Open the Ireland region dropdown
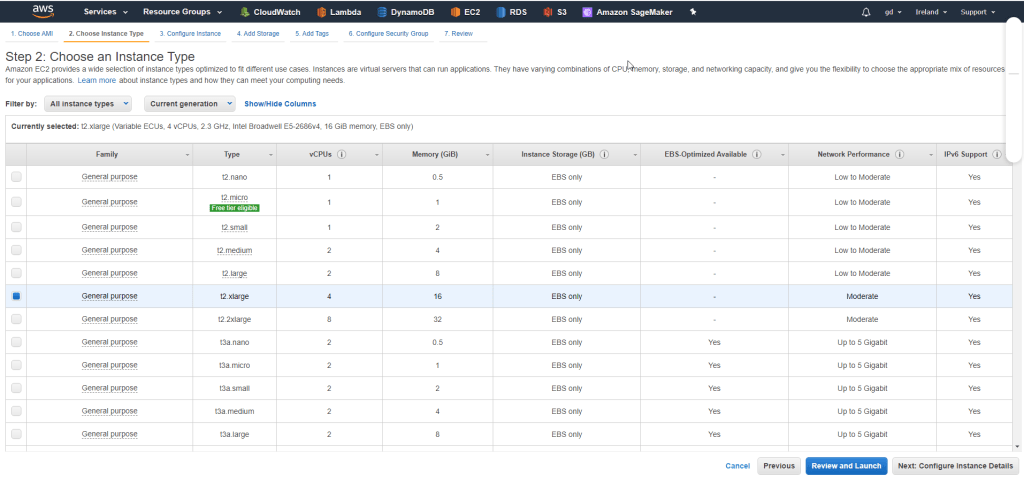The height and width of the screenshot is (484, 1024). (x=932, y=12)
